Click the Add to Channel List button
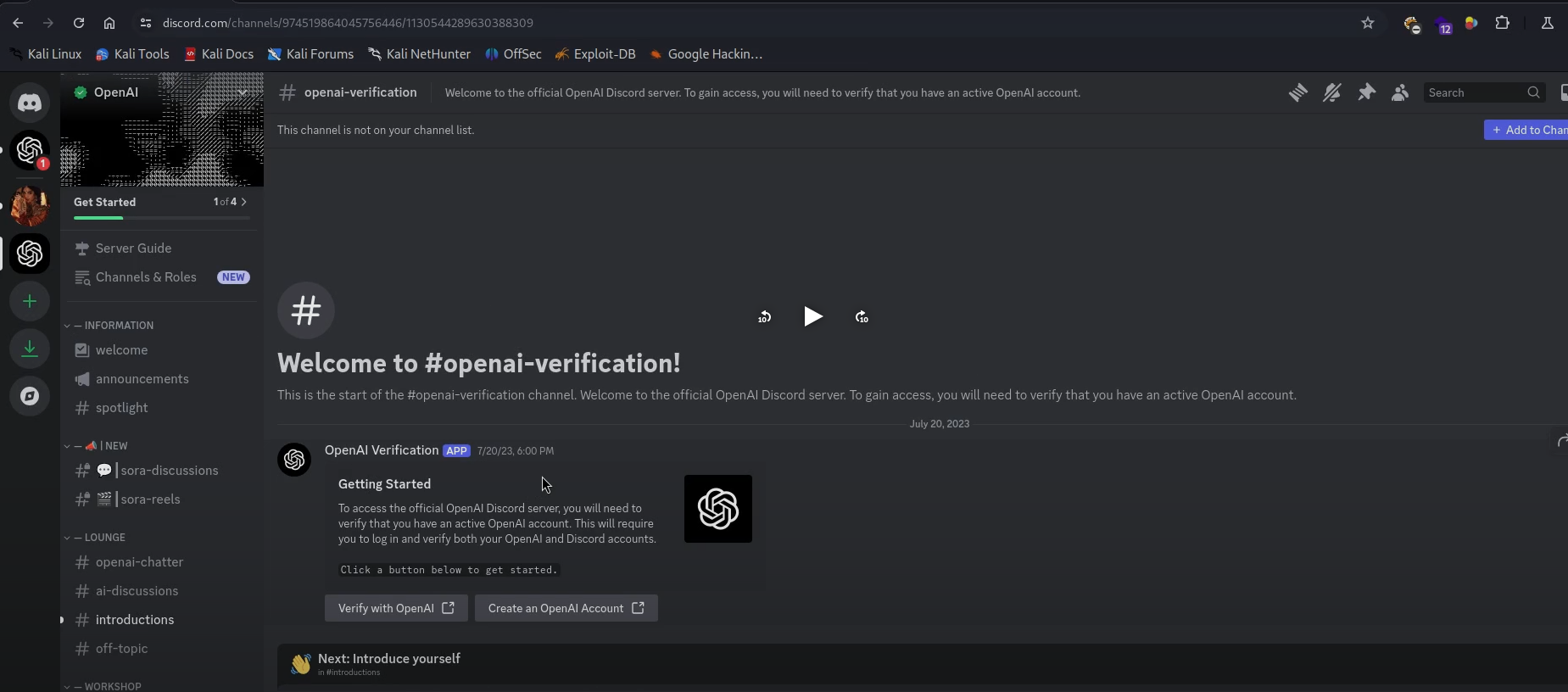1568x692 pixels. [1526, 130]
